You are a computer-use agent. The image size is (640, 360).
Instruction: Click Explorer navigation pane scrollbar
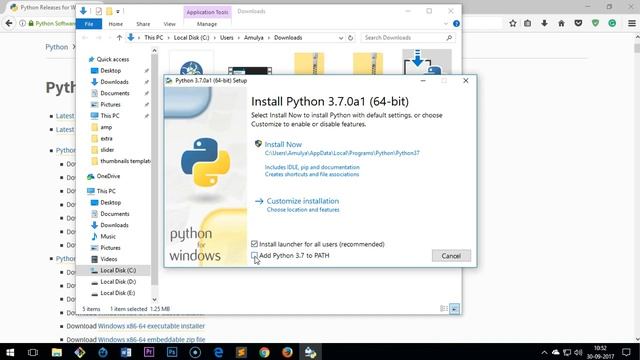point(154,169)
